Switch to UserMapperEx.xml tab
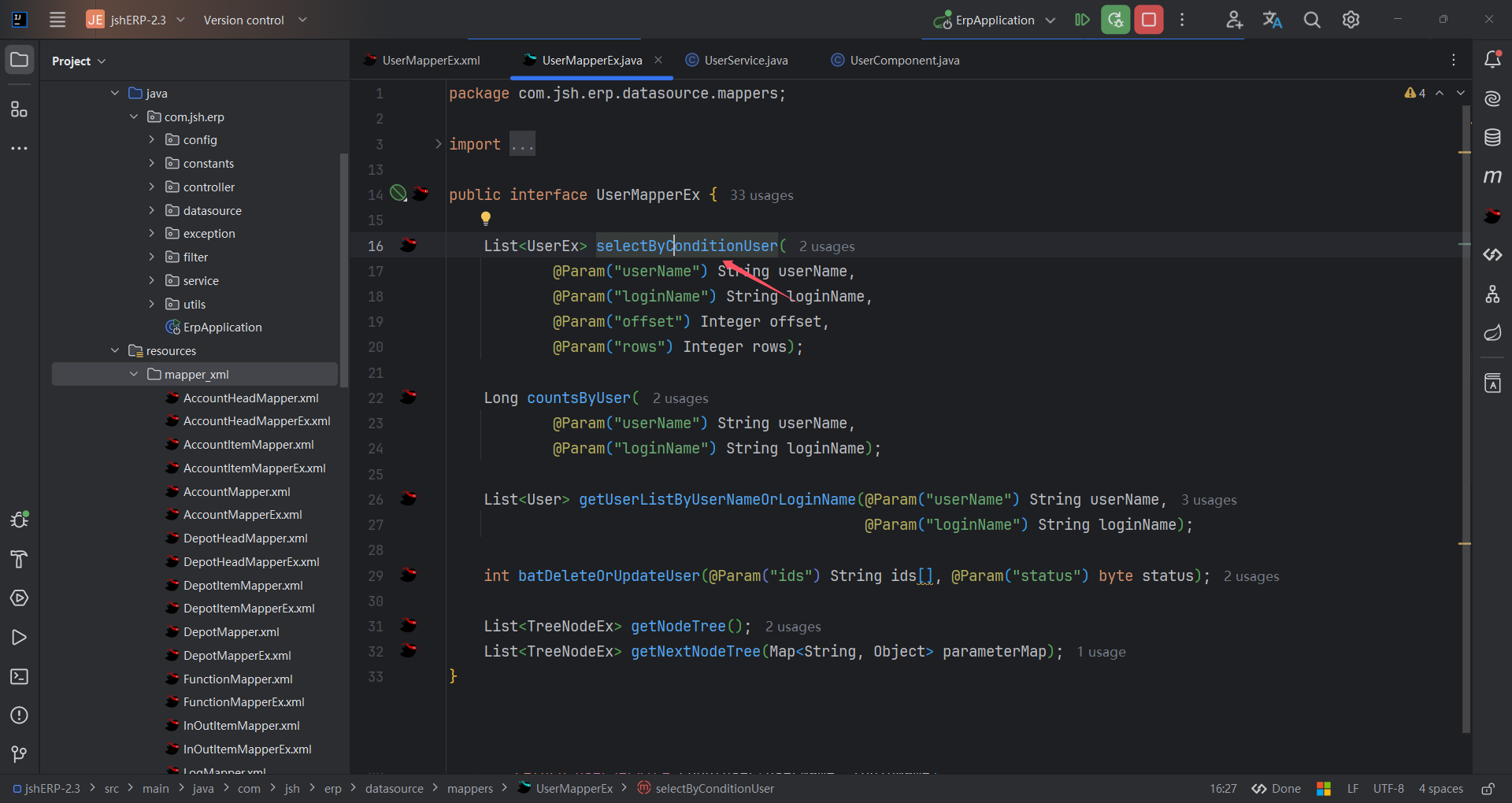Screen dimensions: 1512x803 [x=422, y=60]
